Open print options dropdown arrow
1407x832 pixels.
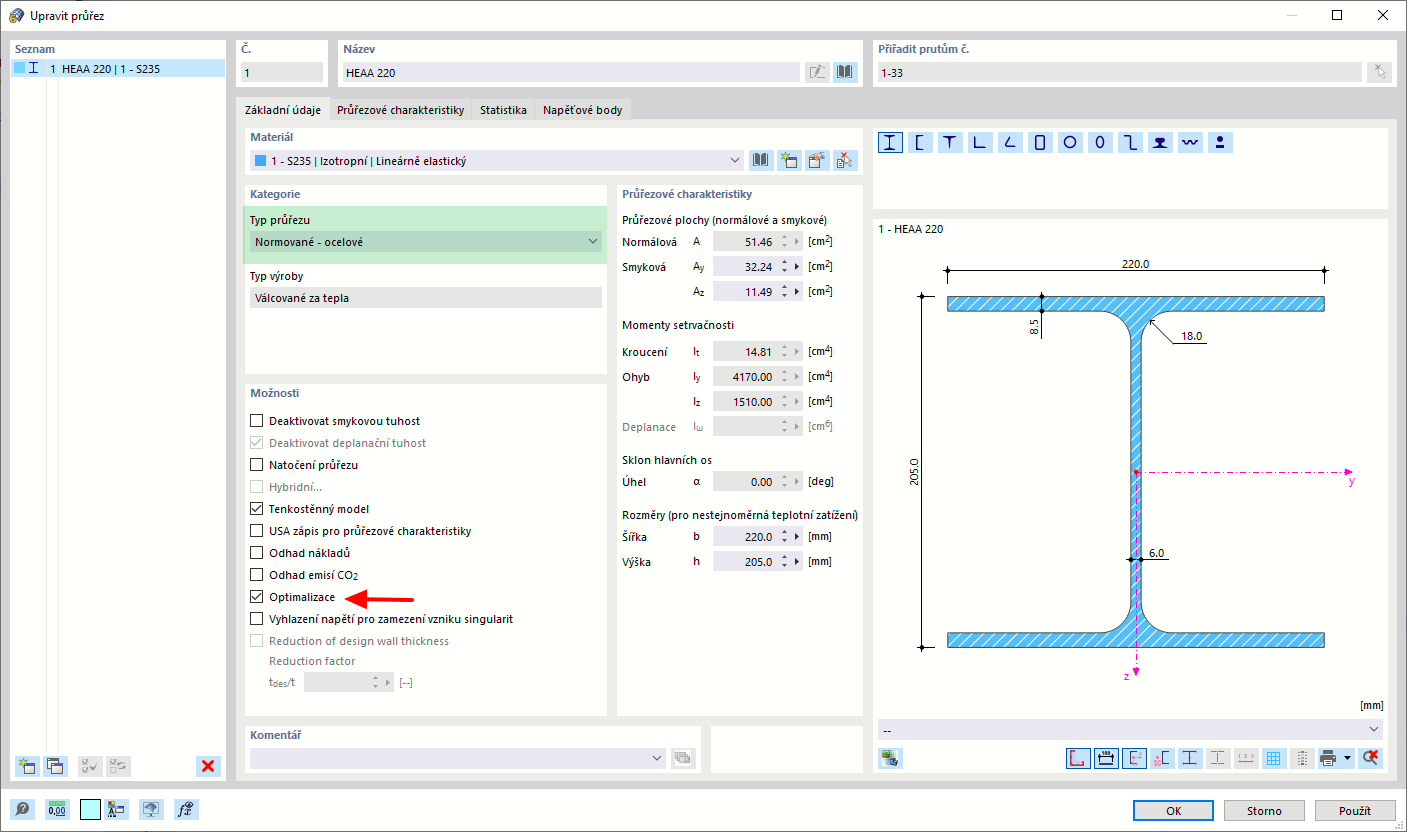[1348, 758]
